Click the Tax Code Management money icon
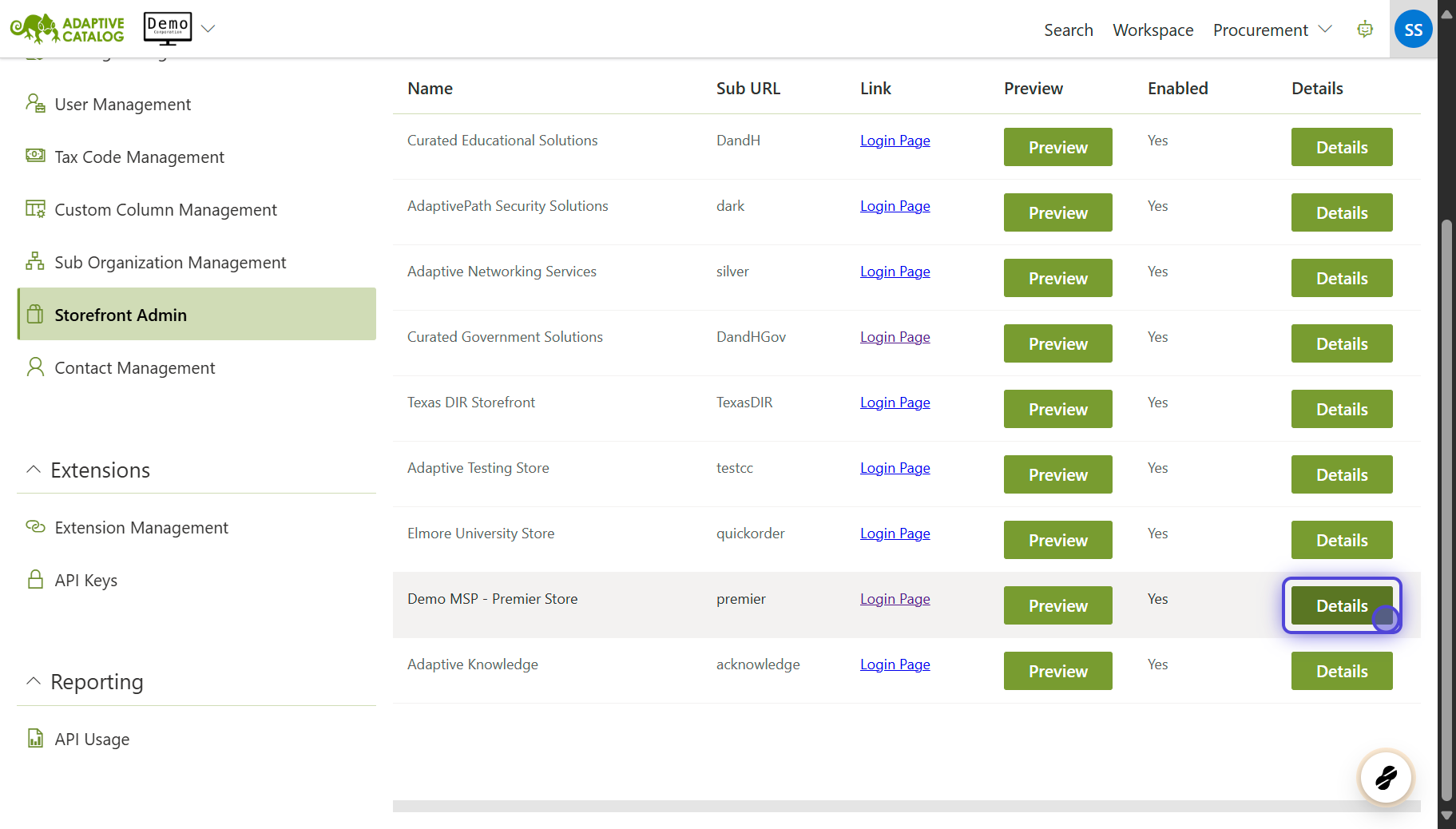 pyautogui.click(x=35, y=155)
